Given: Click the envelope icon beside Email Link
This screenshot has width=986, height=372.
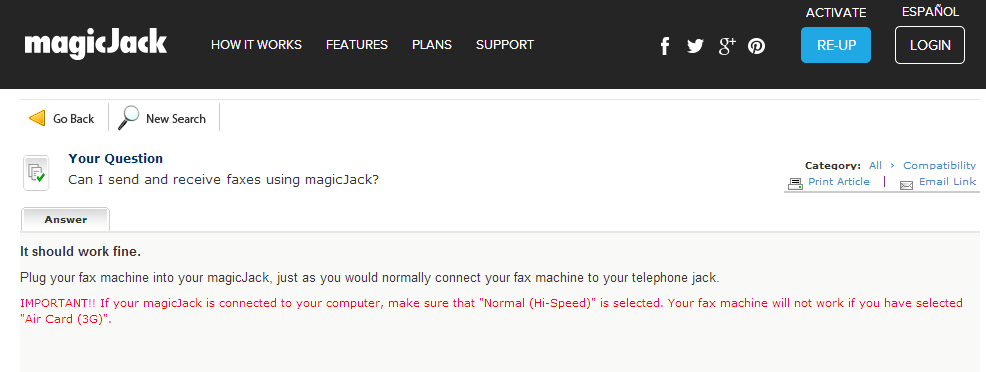Looking at the screenshot, I should (x=906, y=185).
